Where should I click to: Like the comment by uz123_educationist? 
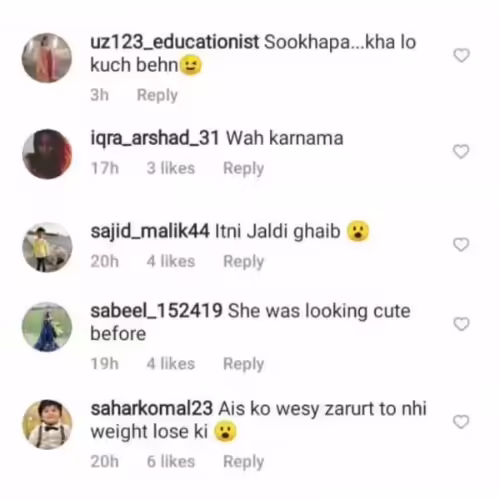tap(462, 55)
